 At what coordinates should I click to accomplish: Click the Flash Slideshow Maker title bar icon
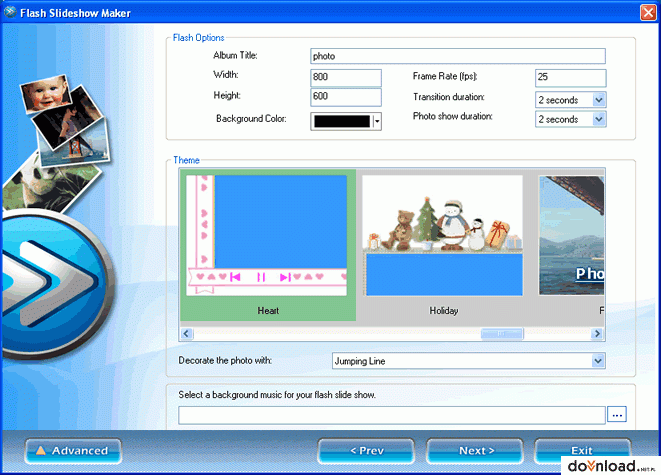(10, 12)
